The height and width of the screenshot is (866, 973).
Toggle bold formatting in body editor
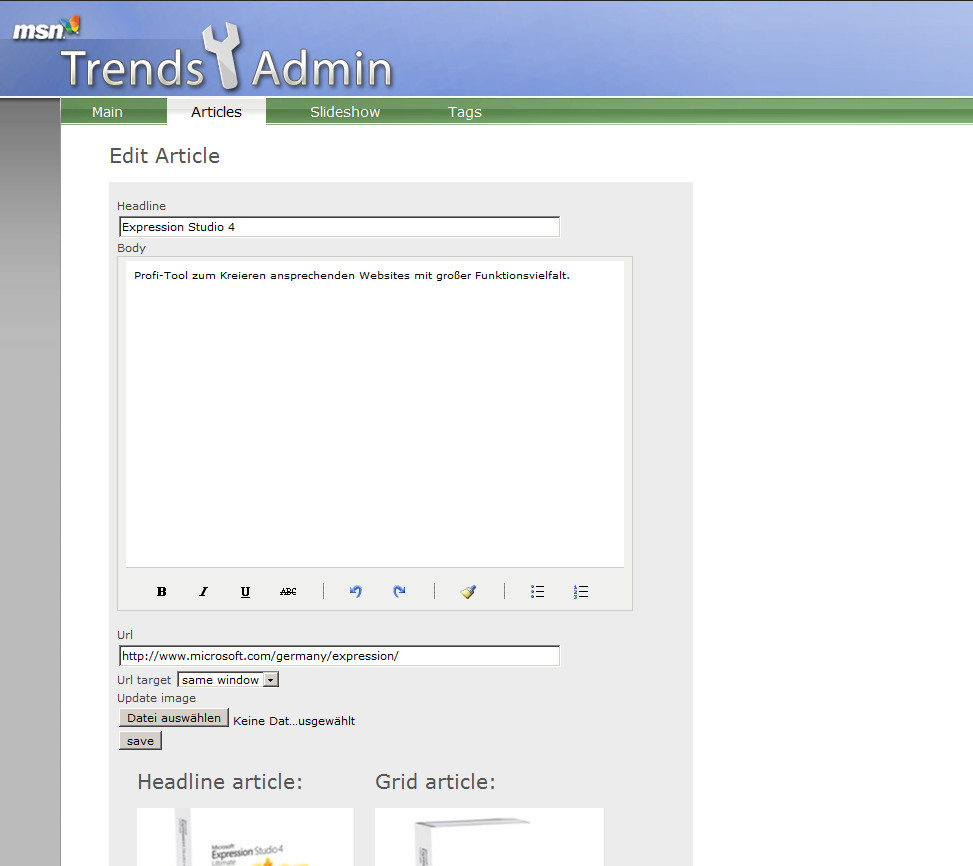click(x=161, y=591)
